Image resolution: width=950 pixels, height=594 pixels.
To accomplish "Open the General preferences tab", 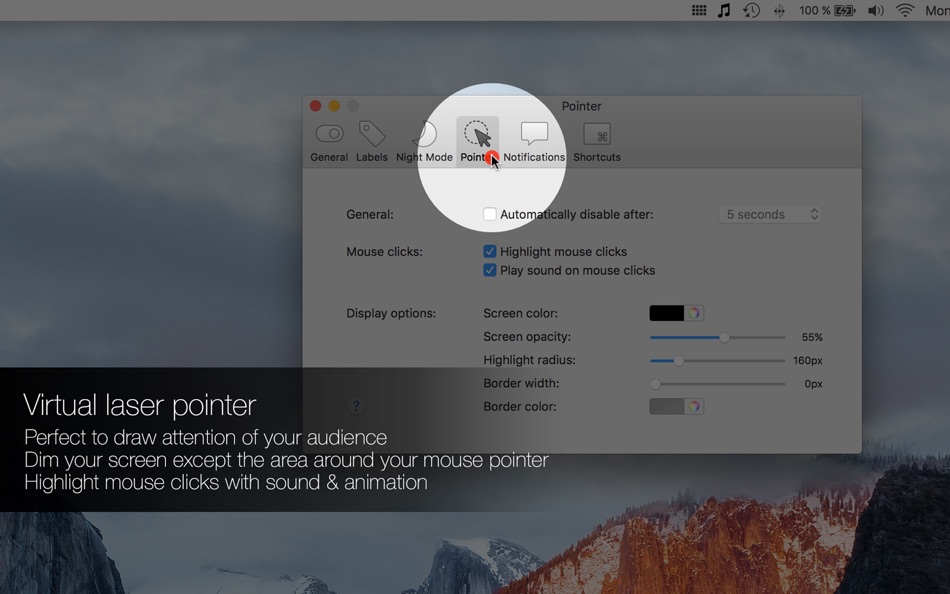I will click(329, 142).
